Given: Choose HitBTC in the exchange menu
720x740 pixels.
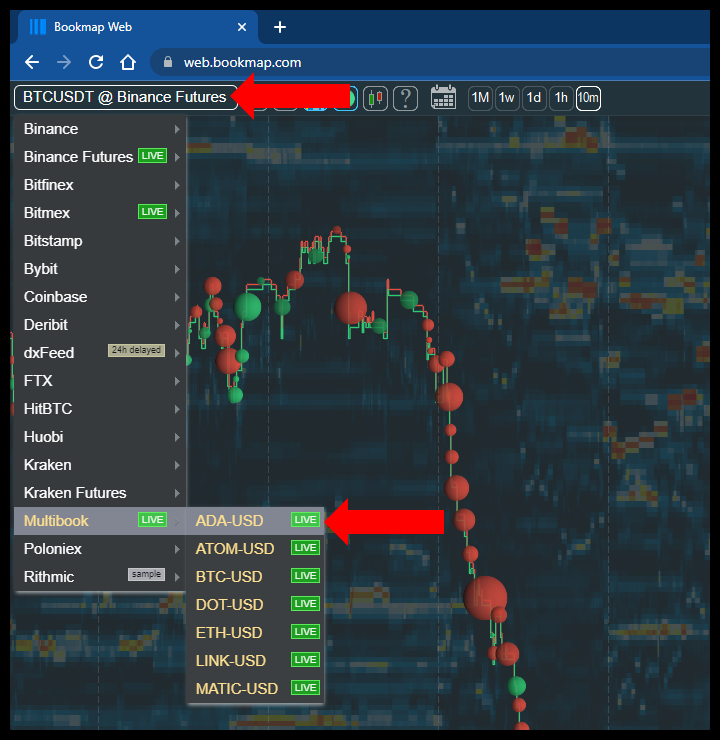Looking at the screenshot, I should click(100, 409).
